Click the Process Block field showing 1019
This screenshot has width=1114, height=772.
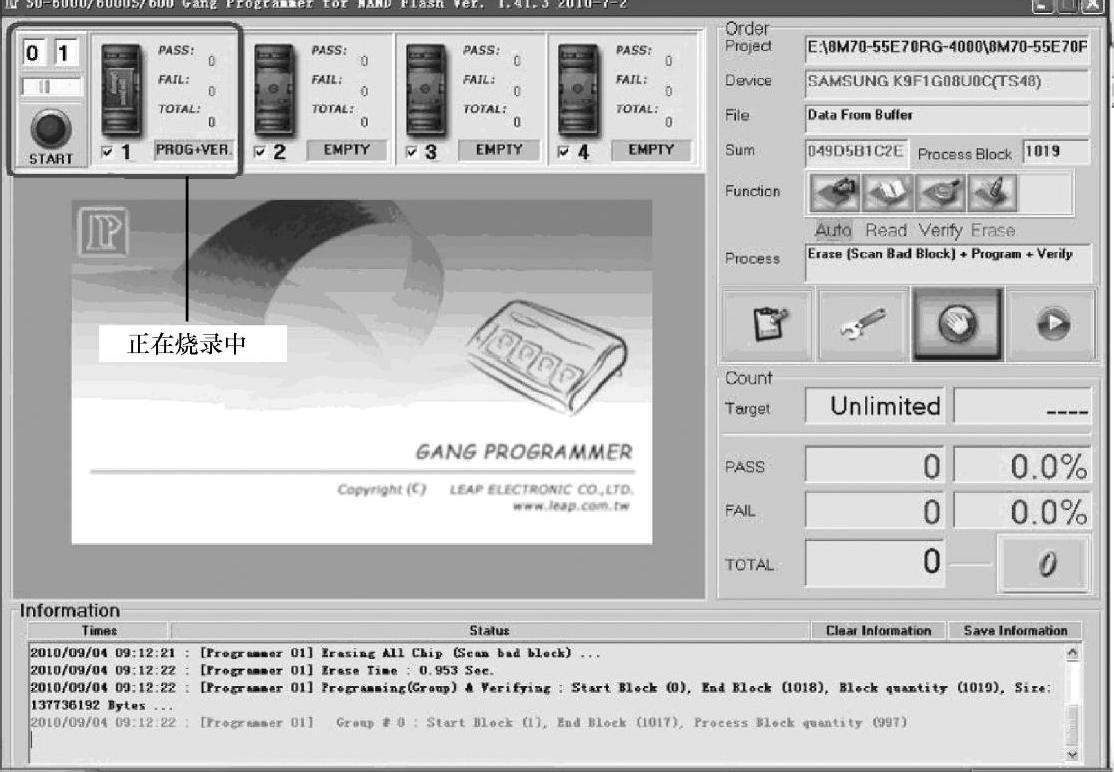coord(1056,152)
